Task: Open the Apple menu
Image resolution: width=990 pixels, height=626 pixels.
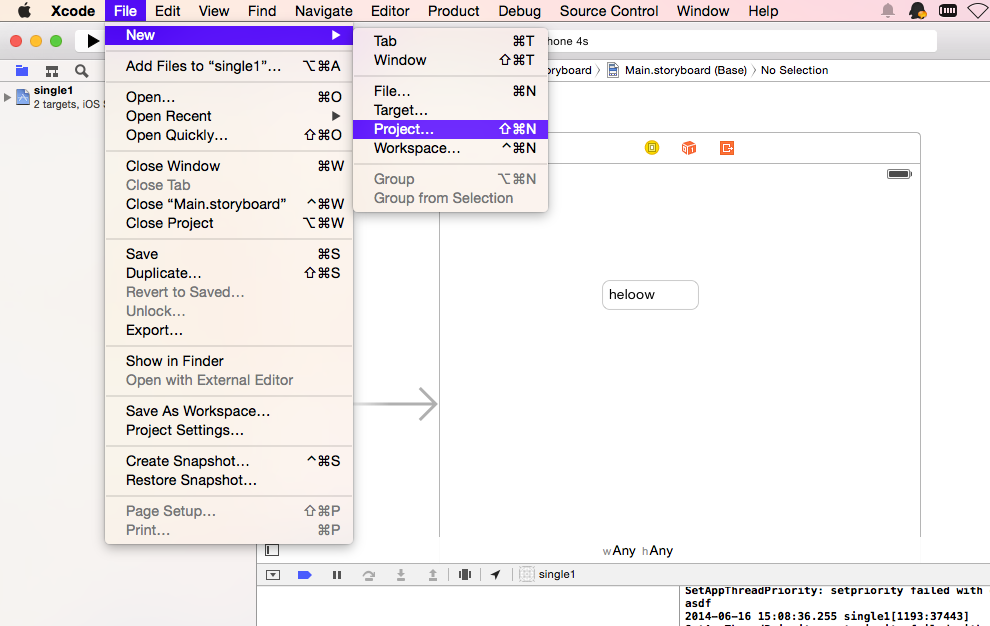Action: tap(24, 11)
